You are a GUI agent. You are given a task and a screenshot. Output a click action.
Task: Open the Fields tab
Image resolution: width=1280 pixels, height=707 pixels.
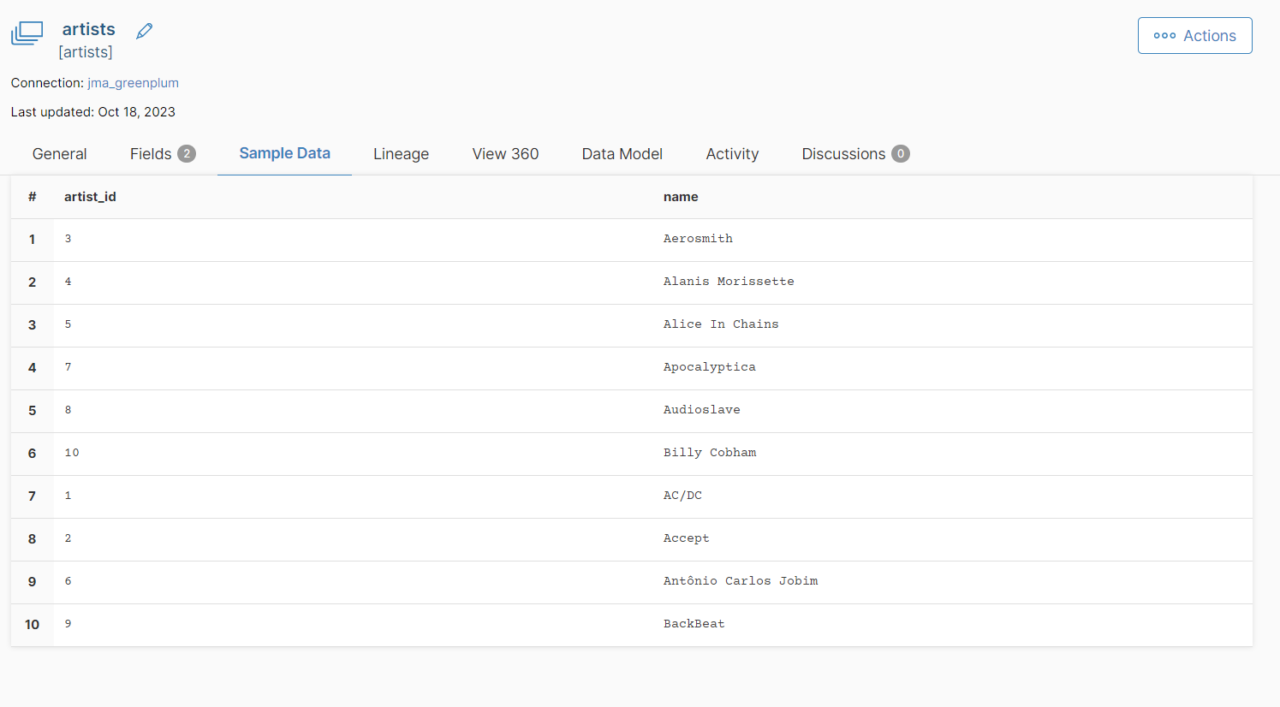click(151, 154)
